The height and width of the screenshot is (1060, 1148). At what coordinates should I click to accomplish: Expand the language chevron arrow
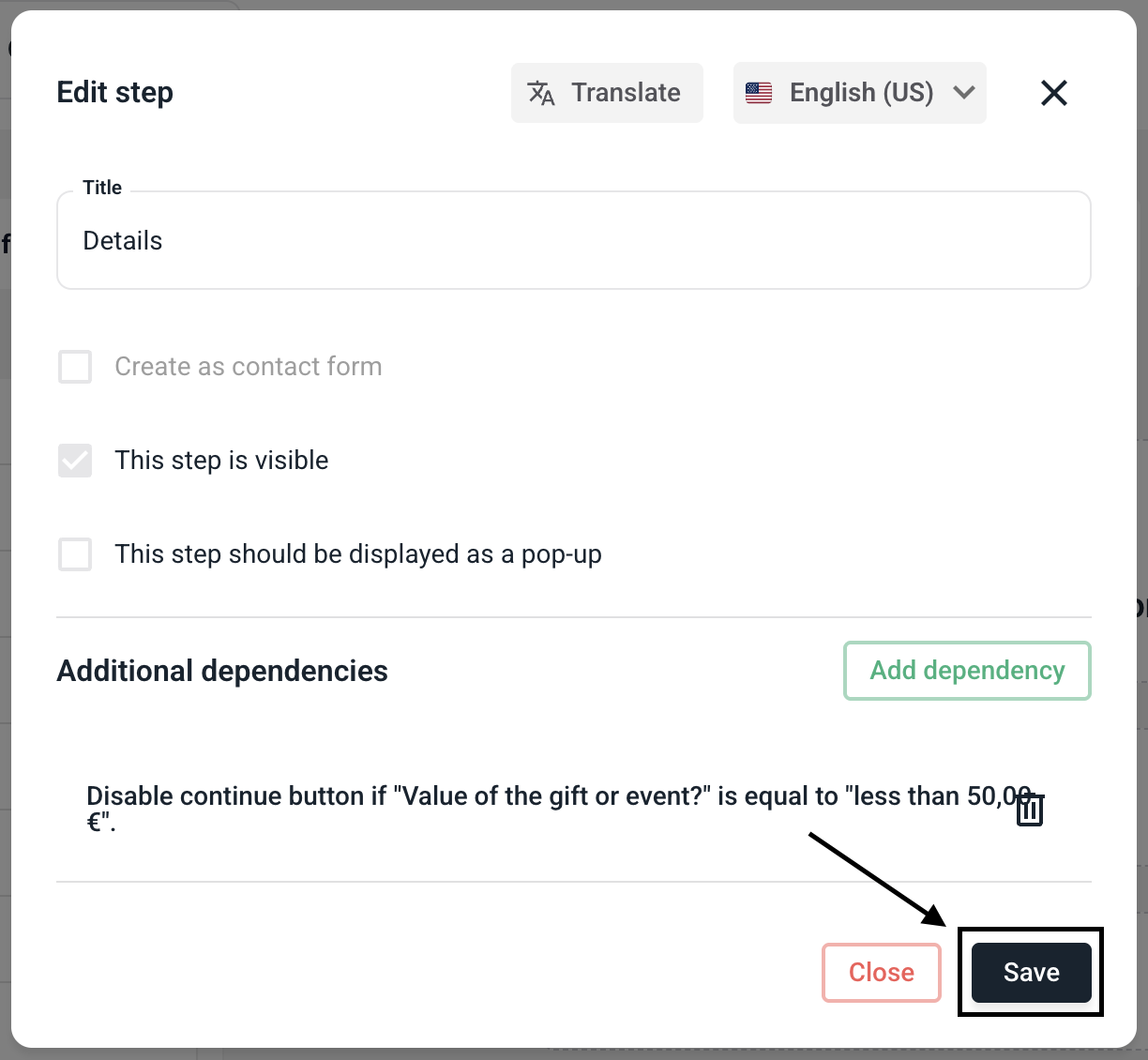coord(964,93)
